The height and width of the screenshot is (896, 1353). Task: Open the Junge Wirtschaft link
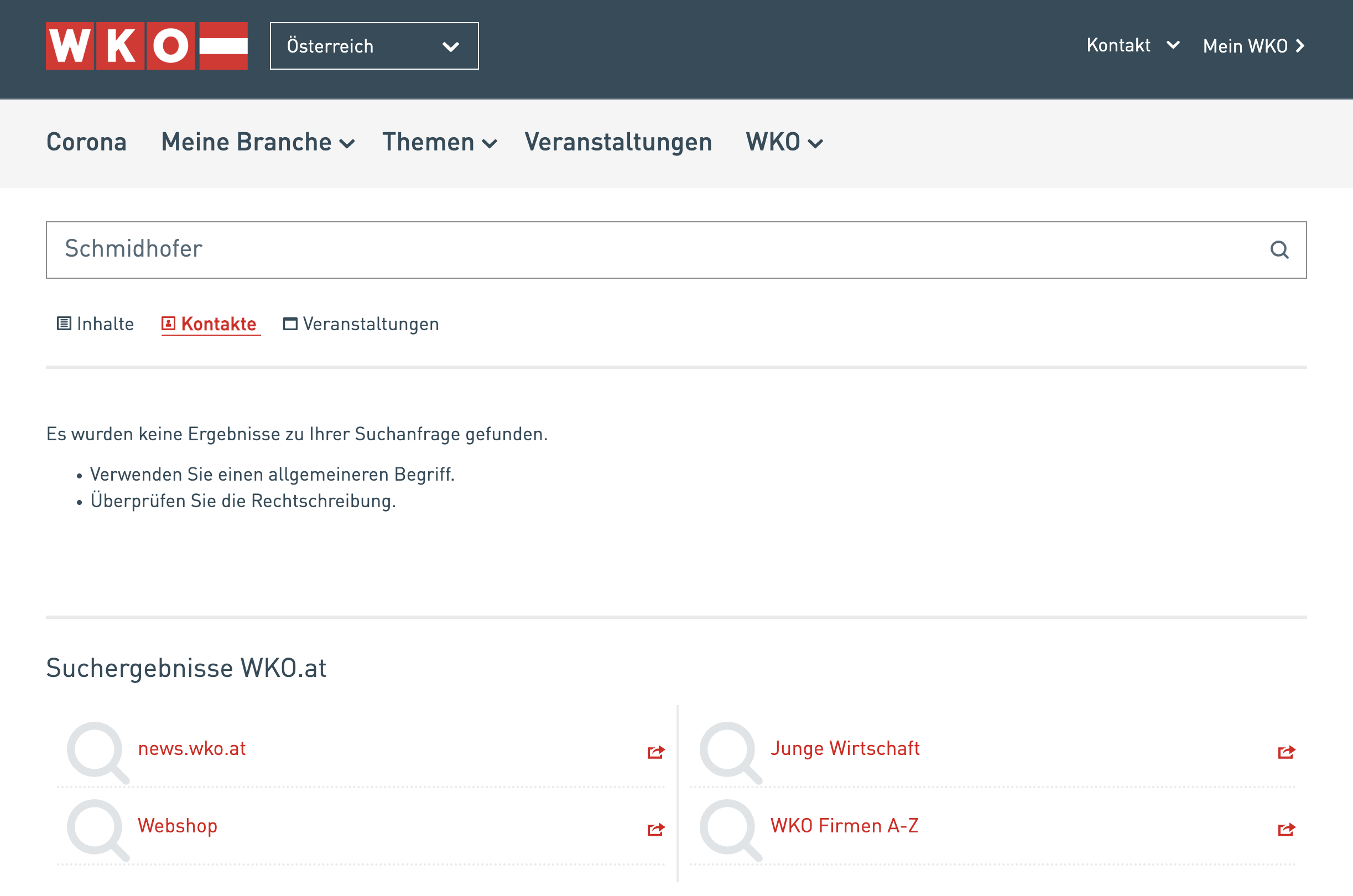[x=845, y=748]
